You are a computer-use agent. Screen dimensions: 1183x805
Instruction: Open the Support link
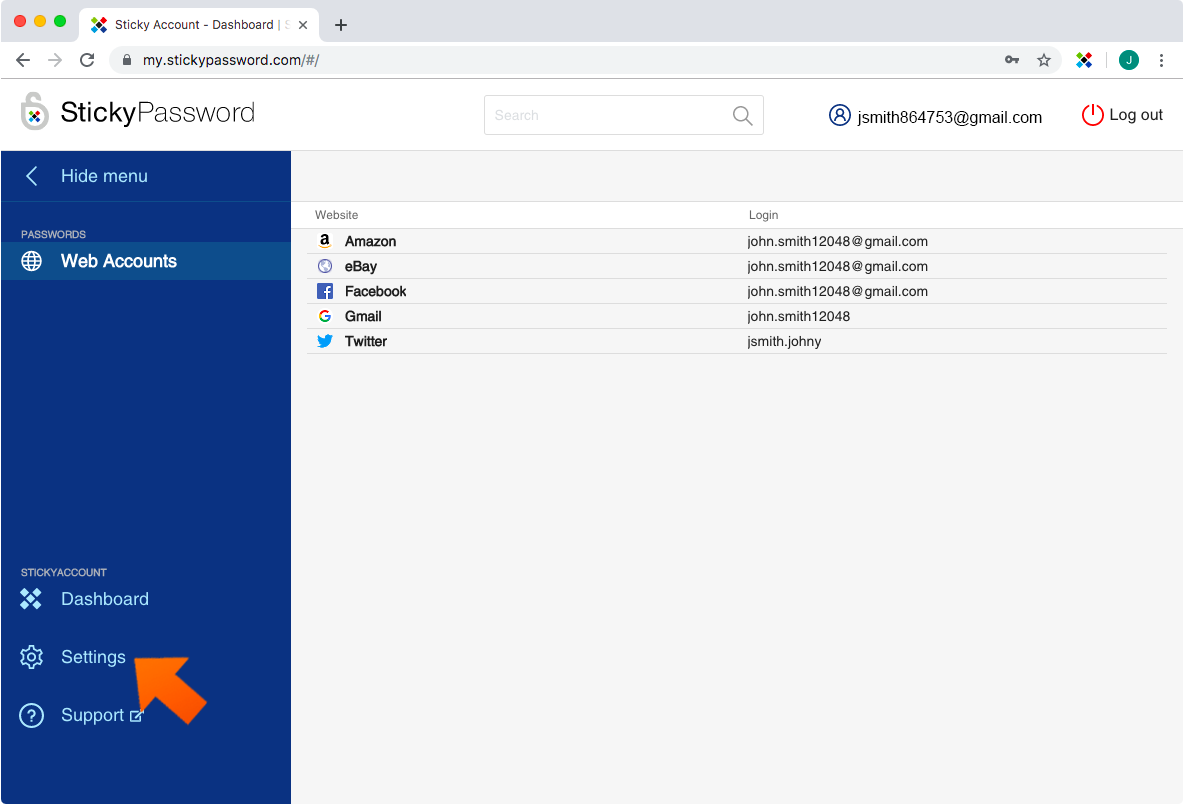[92, 715]
